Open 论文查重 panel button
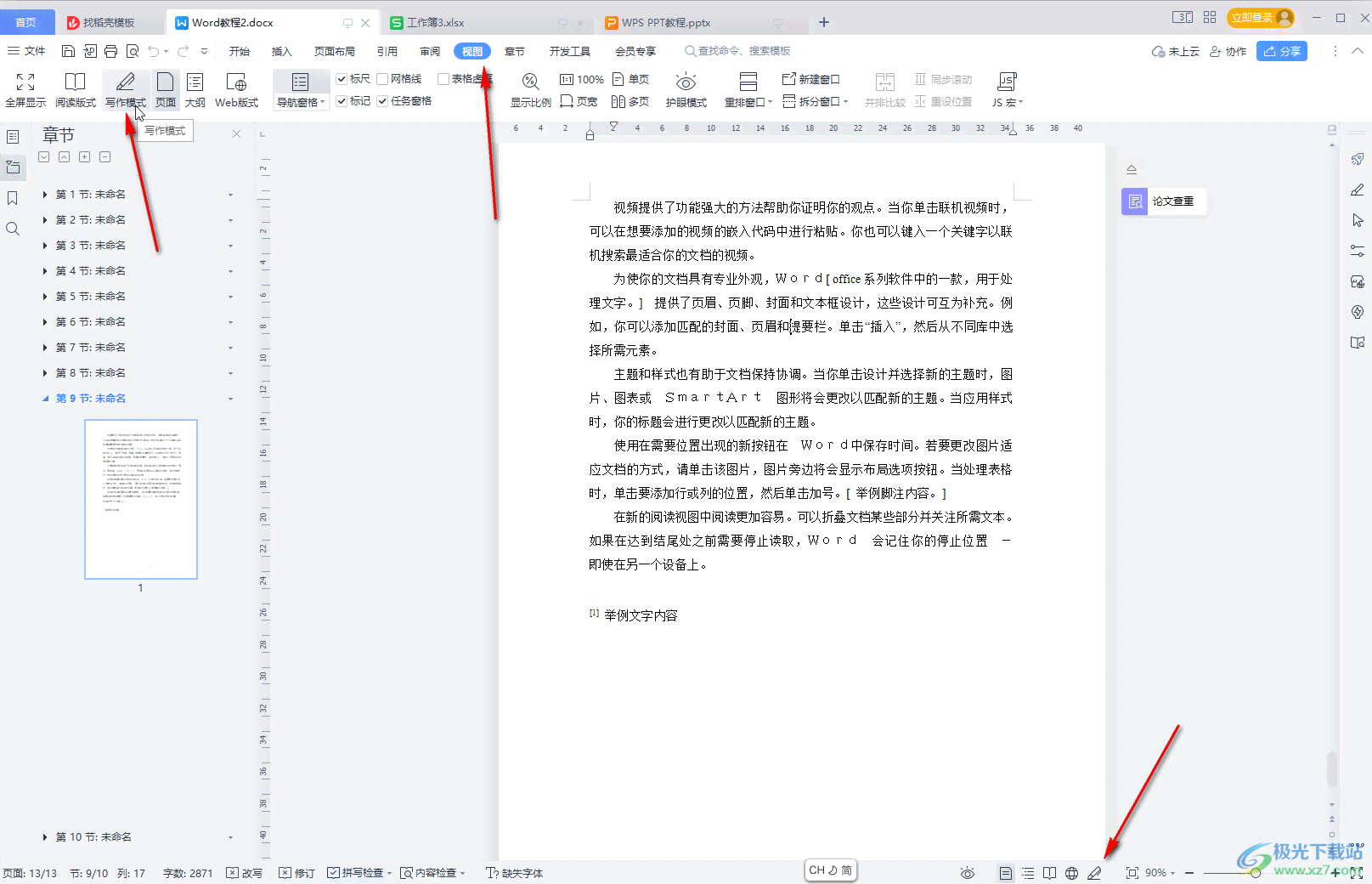The image size is (1372, 884). point(1163,201)
